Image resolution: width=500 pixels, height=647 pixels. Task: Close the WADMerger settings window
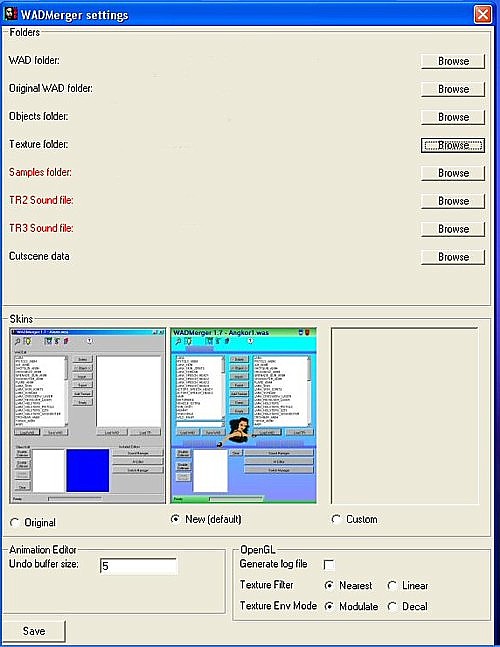(482, 14)
